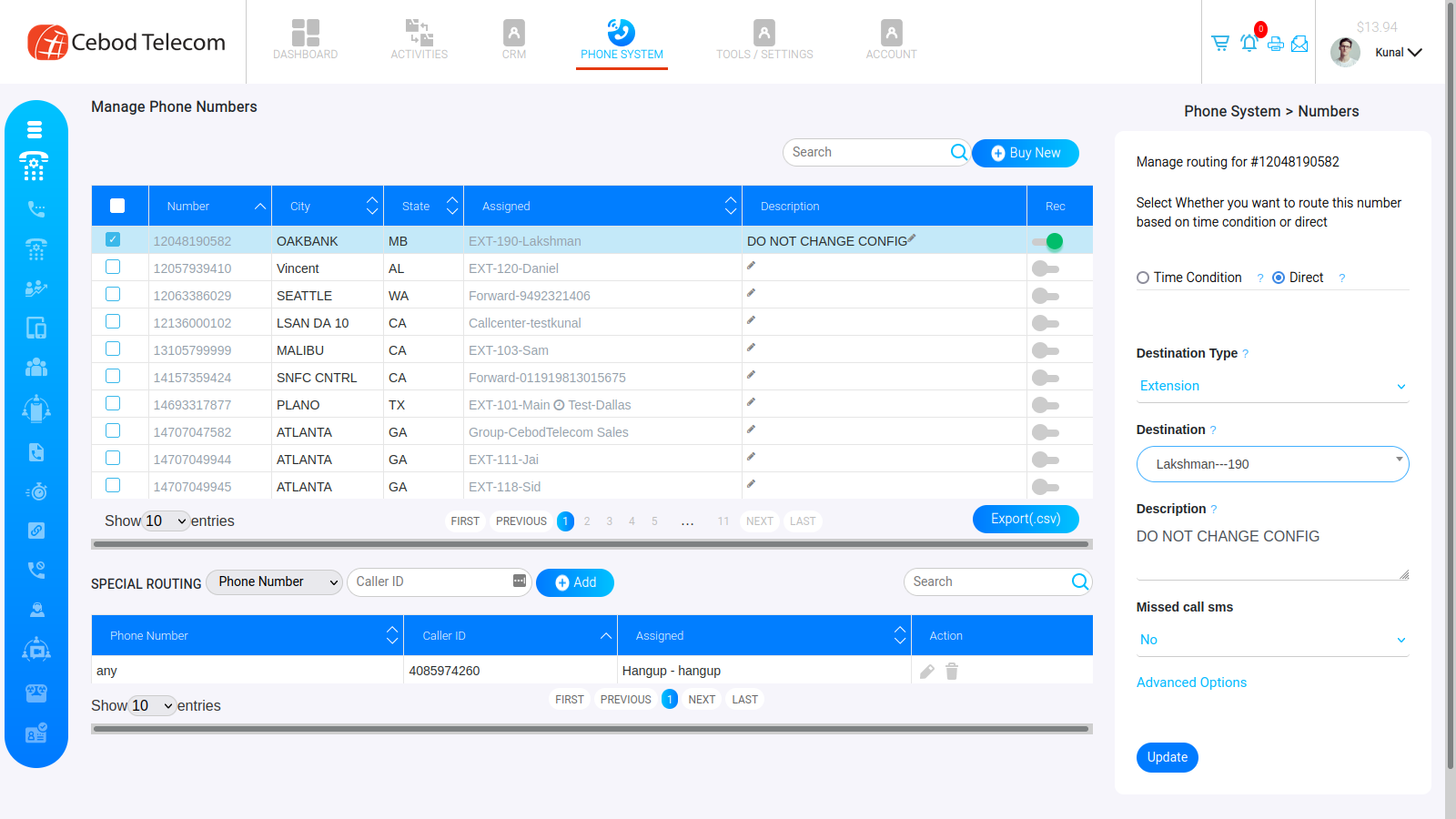Check the 13105799999 row checkbox
Viewport: 1456px width, 819px height.
point(113,349)
